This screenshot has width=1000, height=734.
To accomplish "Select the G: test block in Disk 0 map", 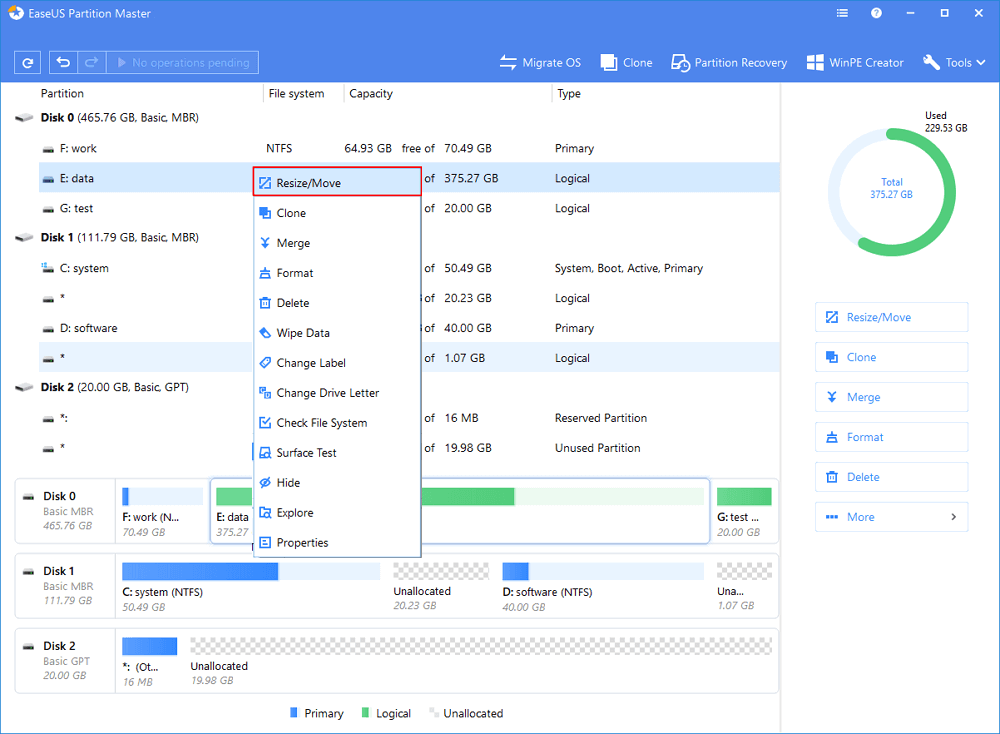I will tap(744, 512).
